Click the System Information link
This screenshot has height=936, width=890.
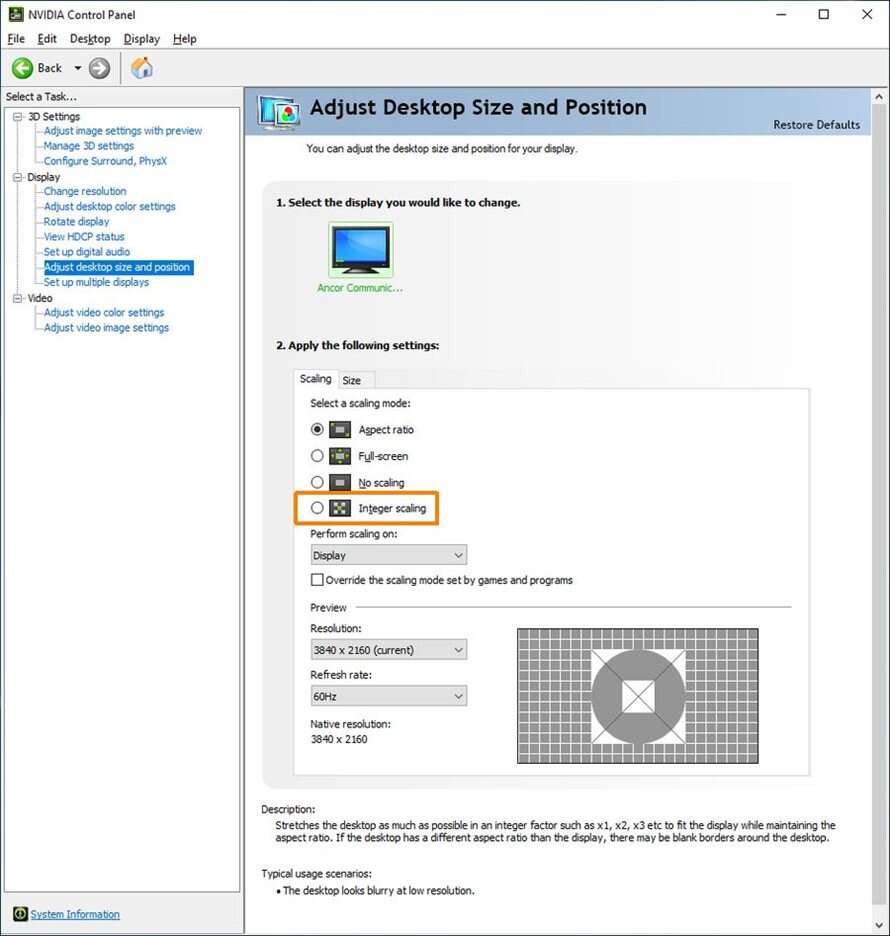75,914
